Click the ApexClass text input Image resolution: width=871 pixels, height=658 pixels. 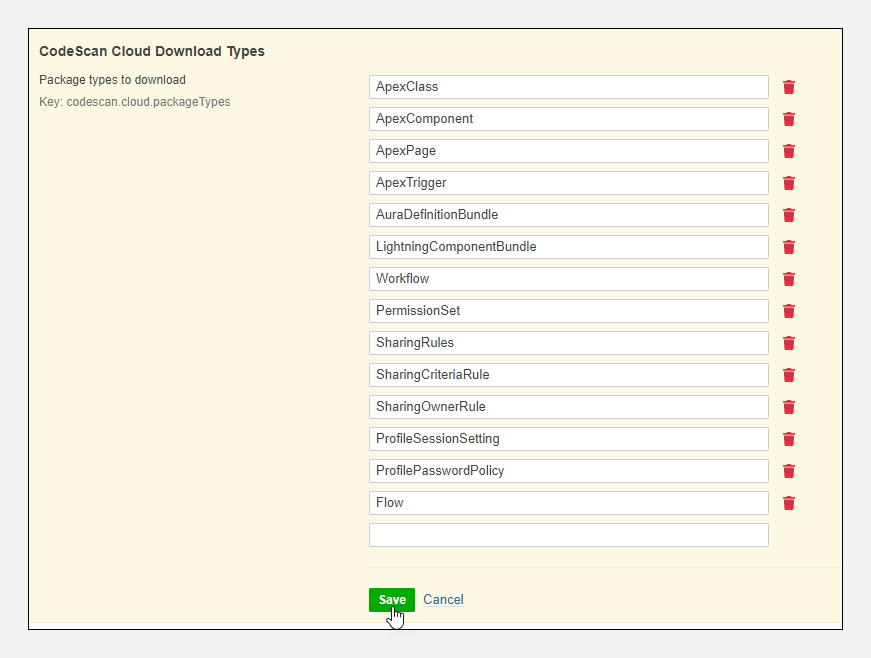coord(568,87)
